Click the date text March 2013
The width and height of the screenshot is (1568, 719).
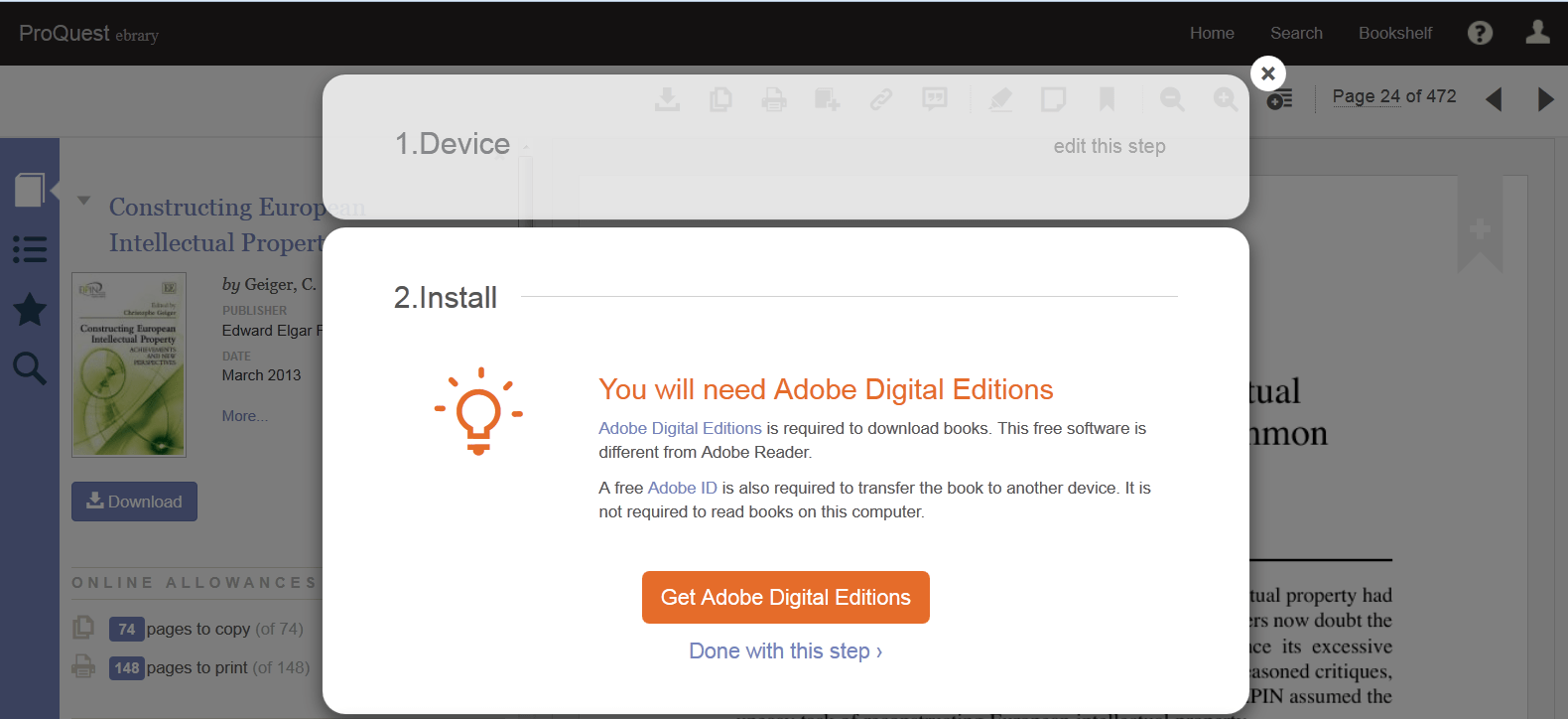pyautogui.click(x=261, y=374)
